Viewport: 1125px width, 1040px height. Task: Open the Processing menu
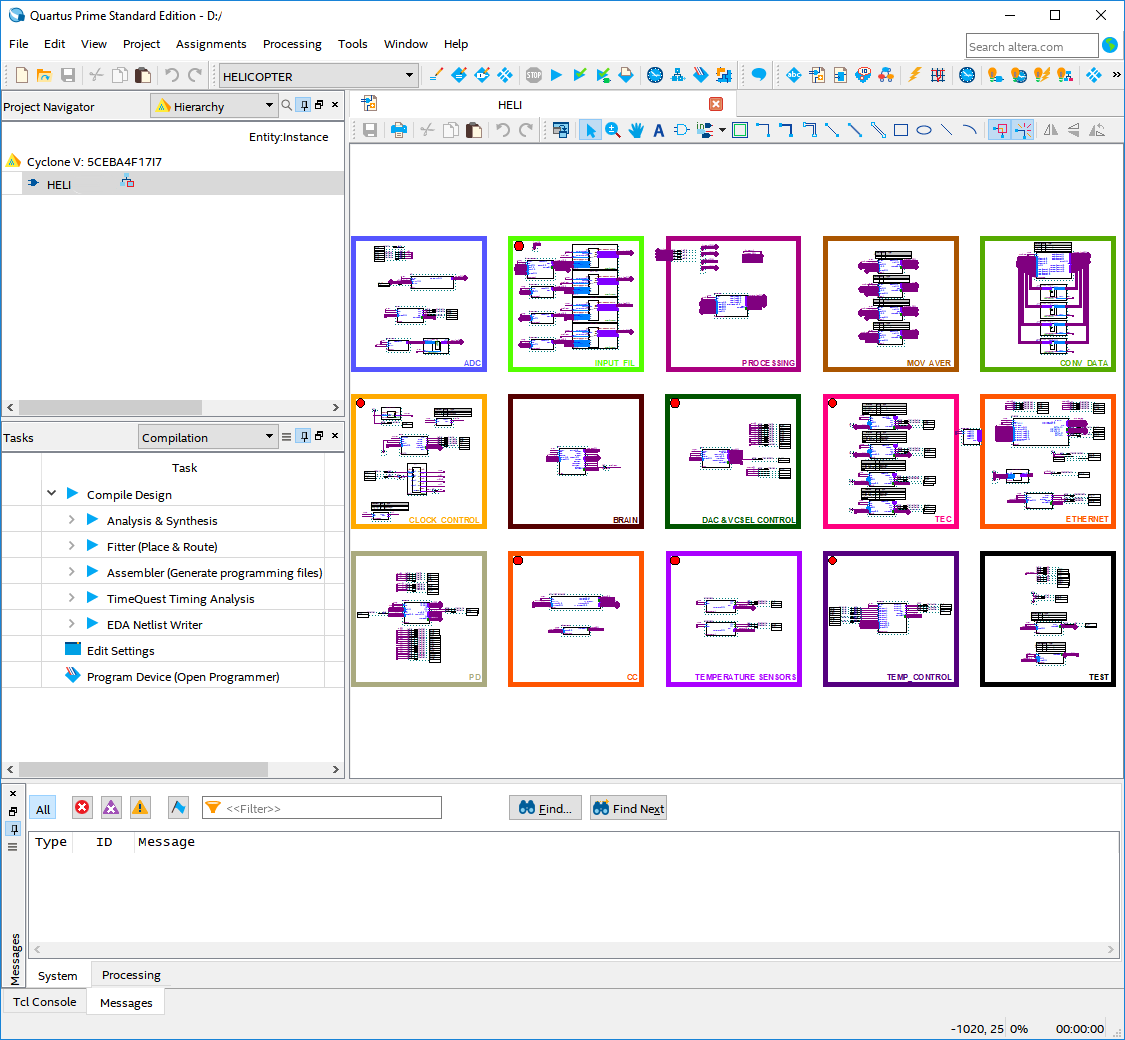(292, 44)
